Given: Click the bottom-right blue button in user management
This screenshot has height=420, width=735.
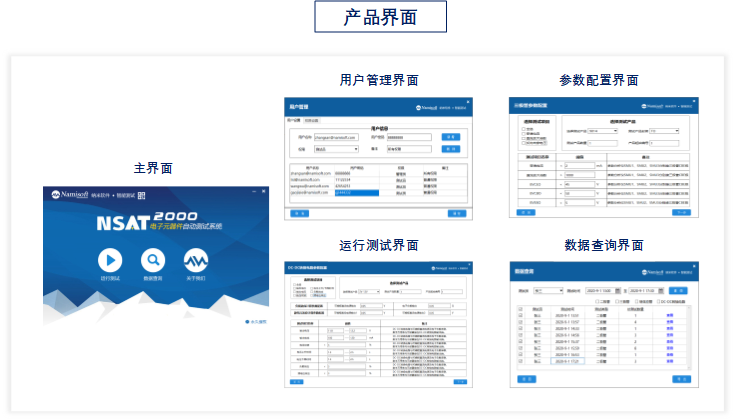Looking at the screenshot, I should [x=457, y=214].
